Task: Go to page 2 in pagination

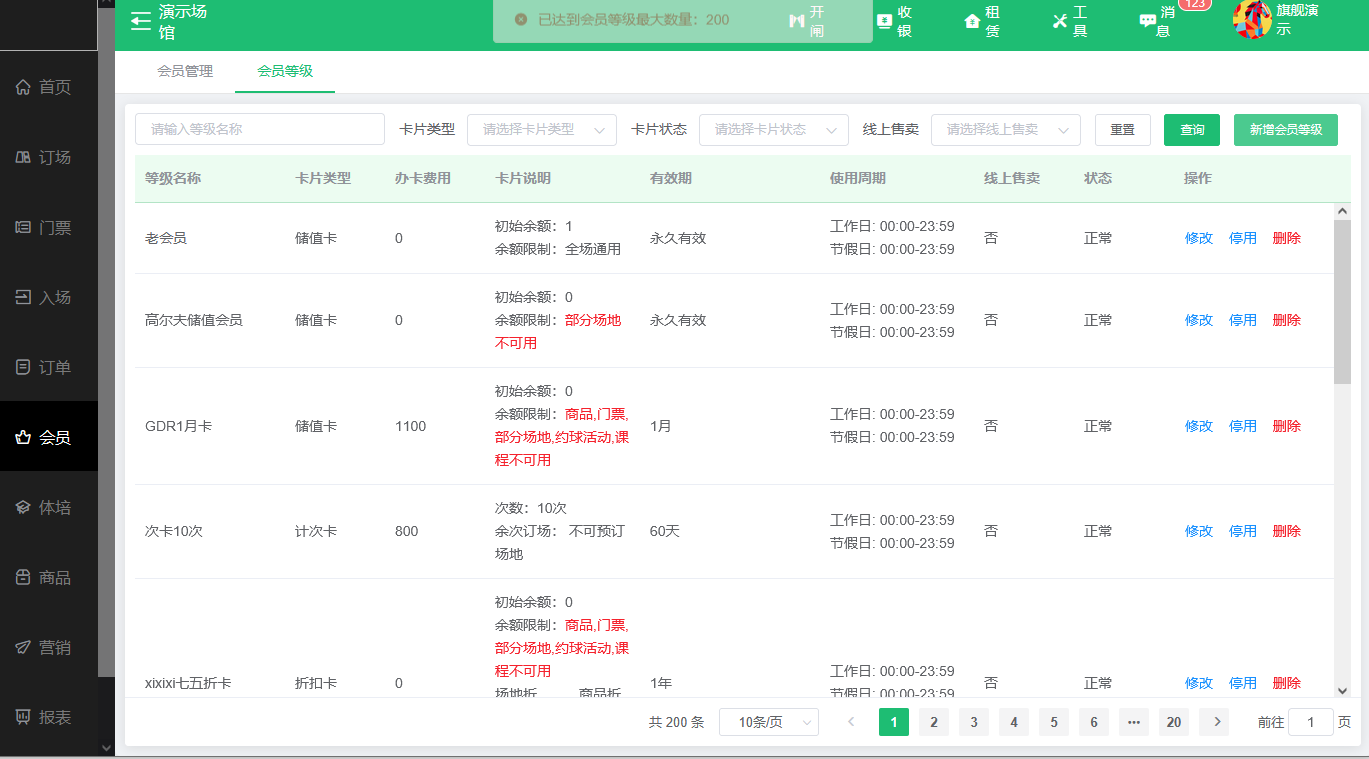Action: pyautogui.click(x=934, y=722)
